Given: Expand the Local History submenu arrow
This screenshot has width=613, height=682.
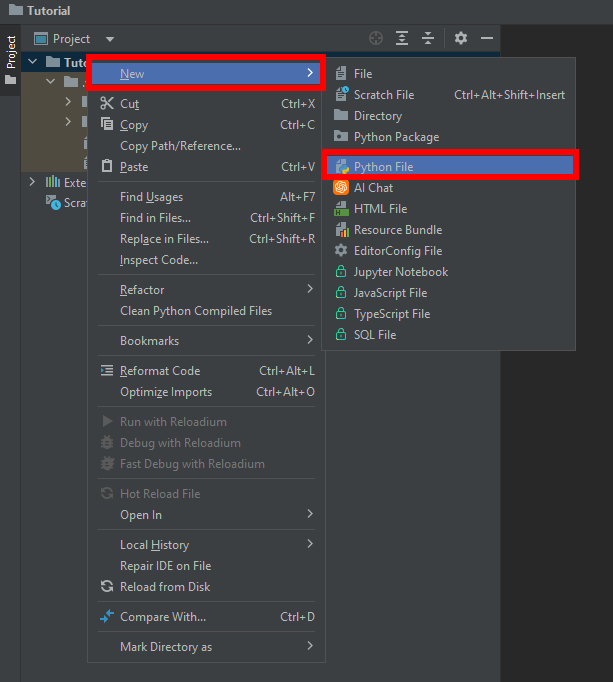Looking at the screenshot, I should pos(310,544).
